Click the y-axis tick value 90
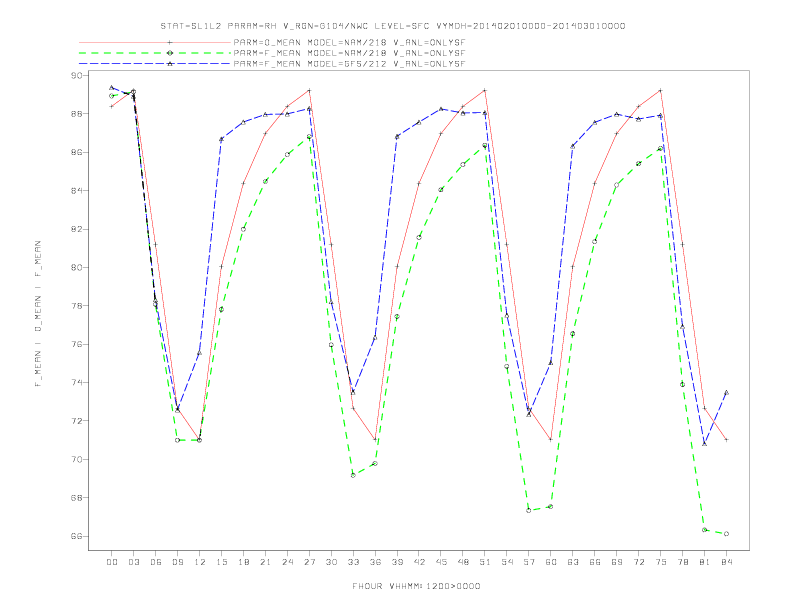 77,75
